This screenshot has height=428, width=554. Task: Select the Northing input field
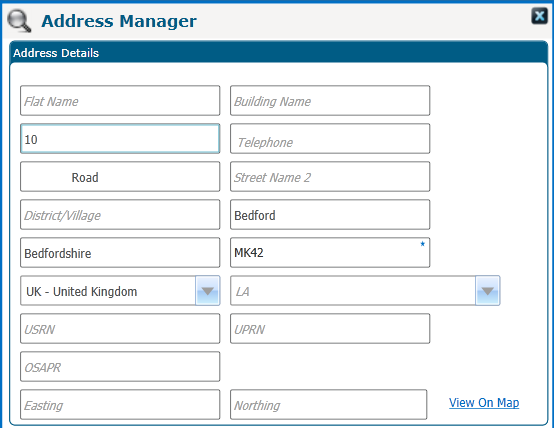pos(329,405)
